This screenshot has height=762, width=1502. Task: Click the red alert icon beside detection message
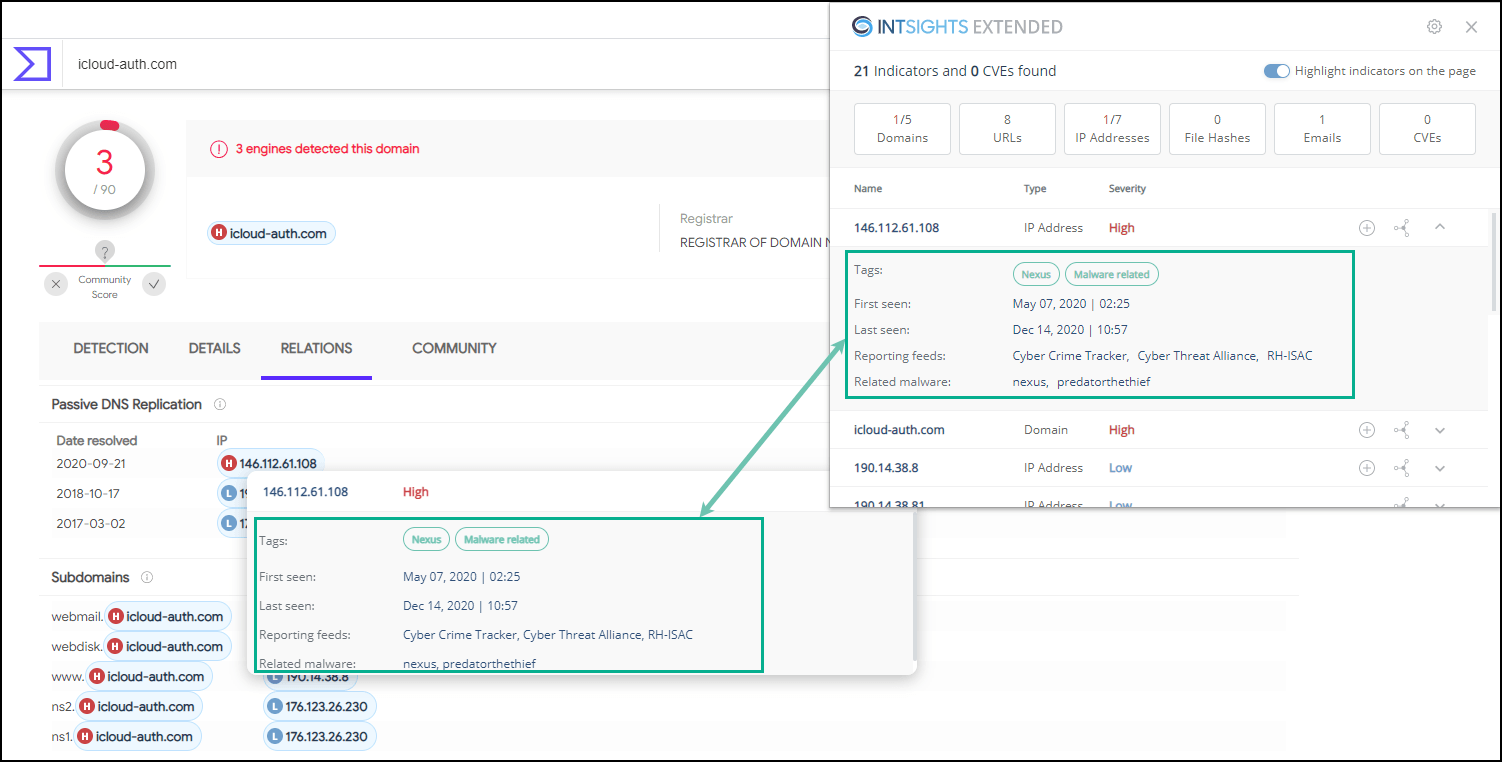click(219, 149)
